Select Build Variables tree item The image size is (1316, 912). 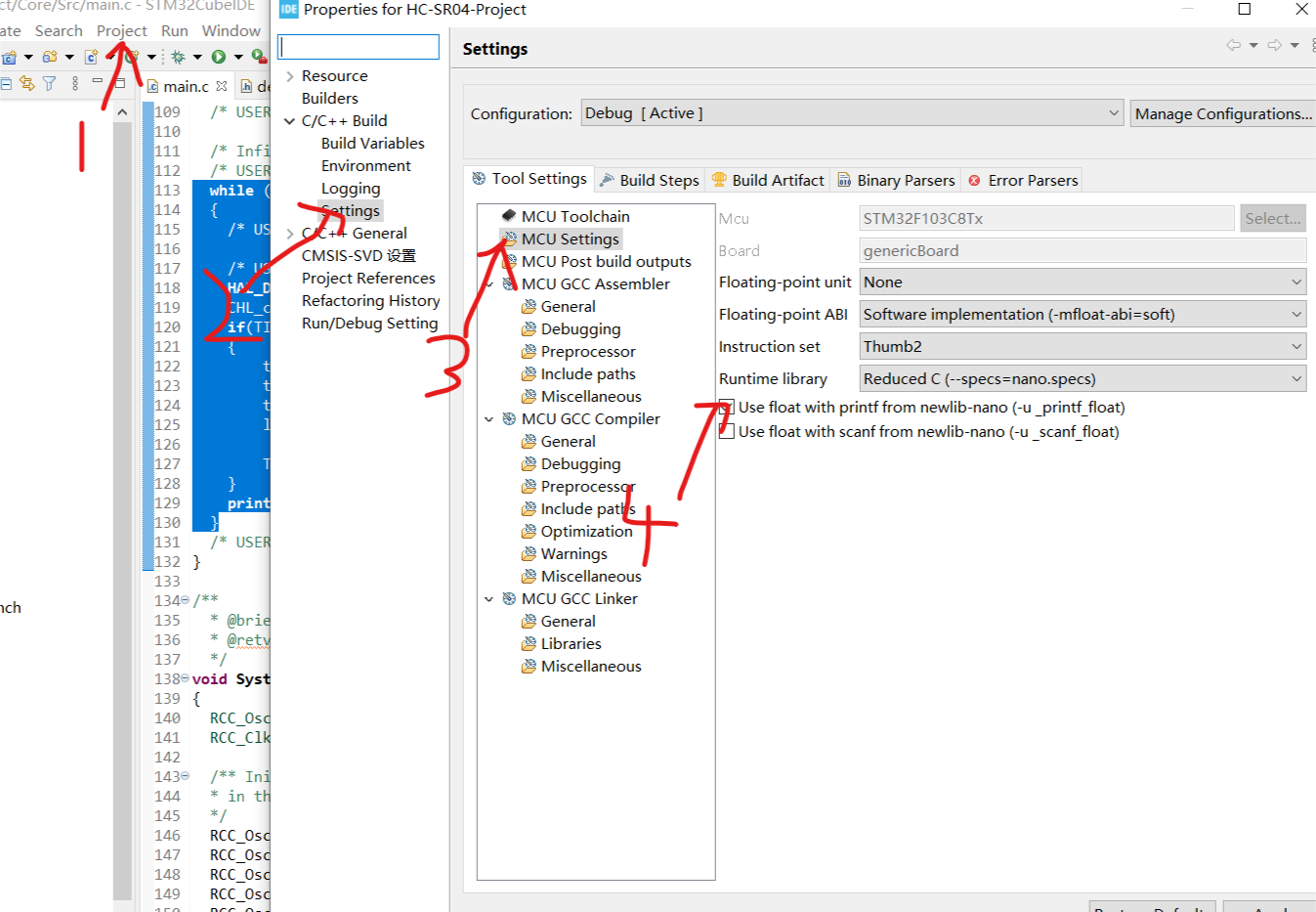[373, 143]
